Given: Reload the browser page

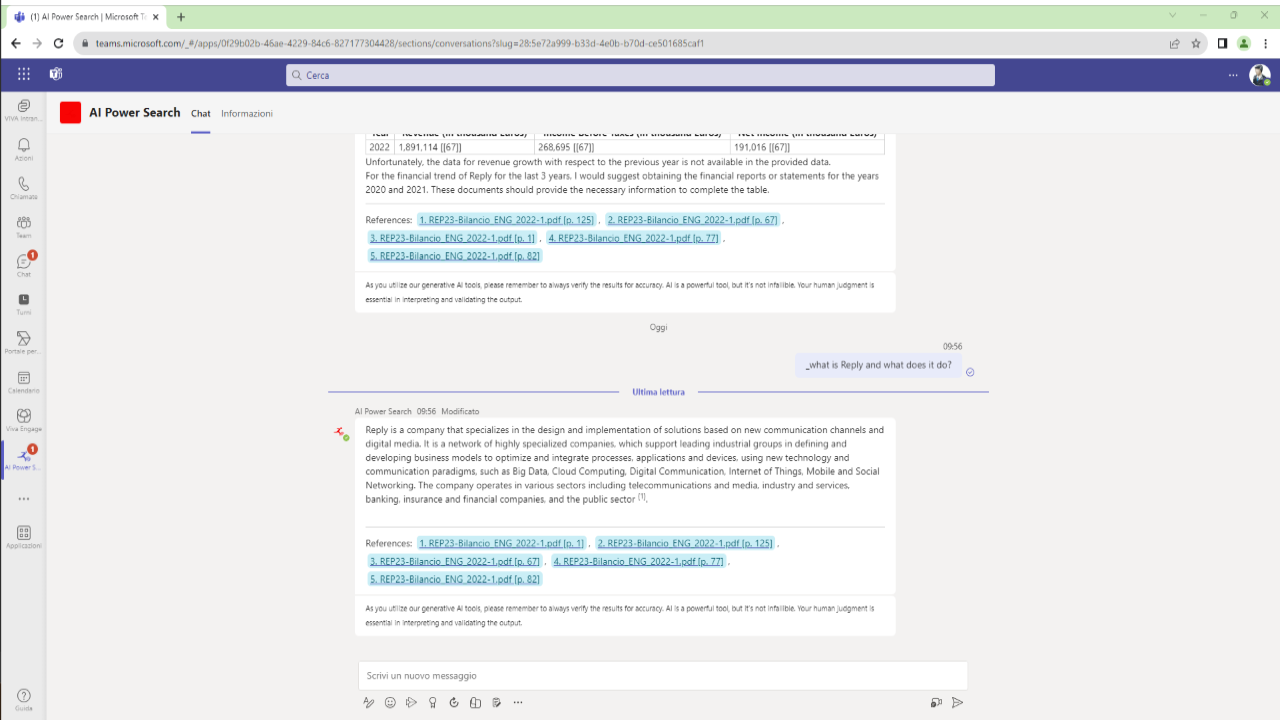Looking at the screenshot, I should (59, 44).
